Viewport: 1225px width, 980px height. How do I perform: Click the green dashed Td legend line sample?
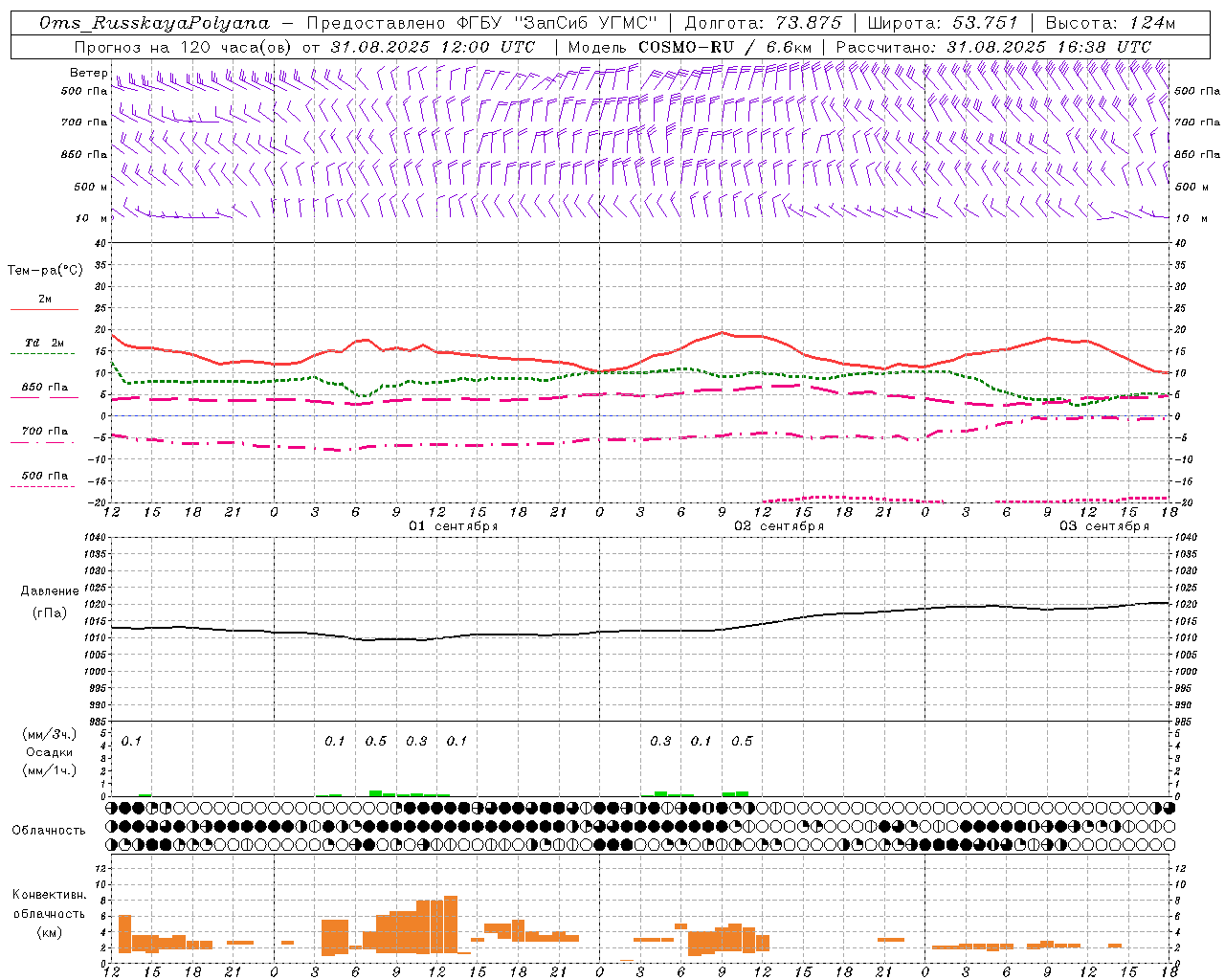[42, 353]
